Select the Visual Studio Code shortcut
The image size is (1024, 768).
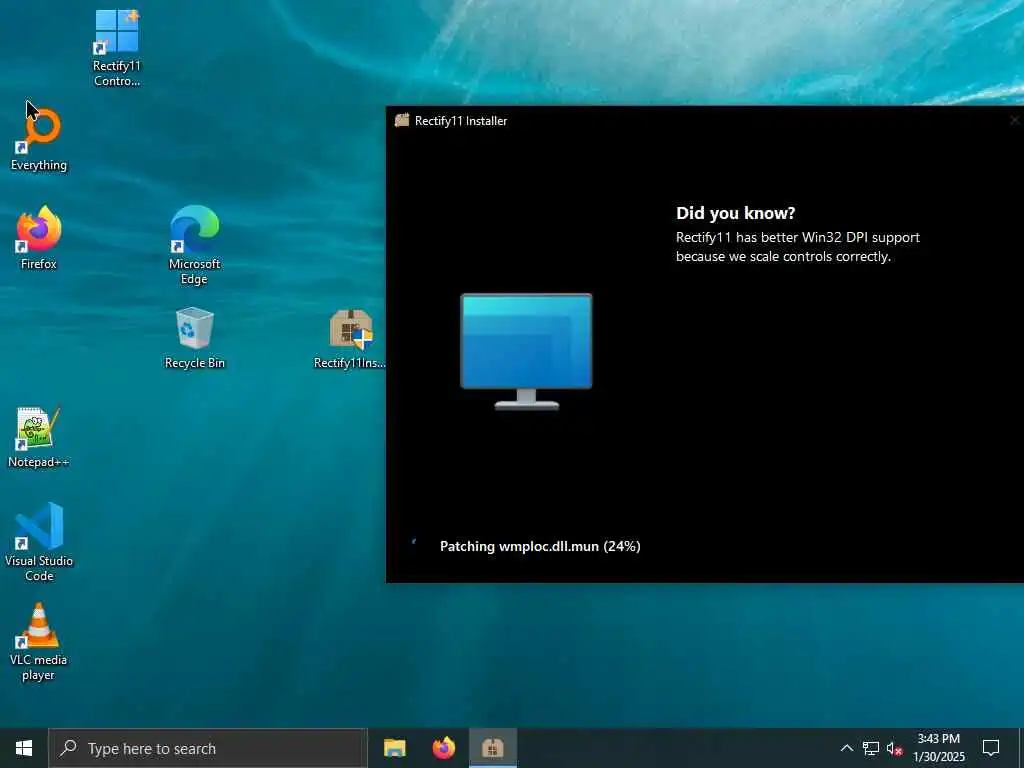tap(39, 541)
